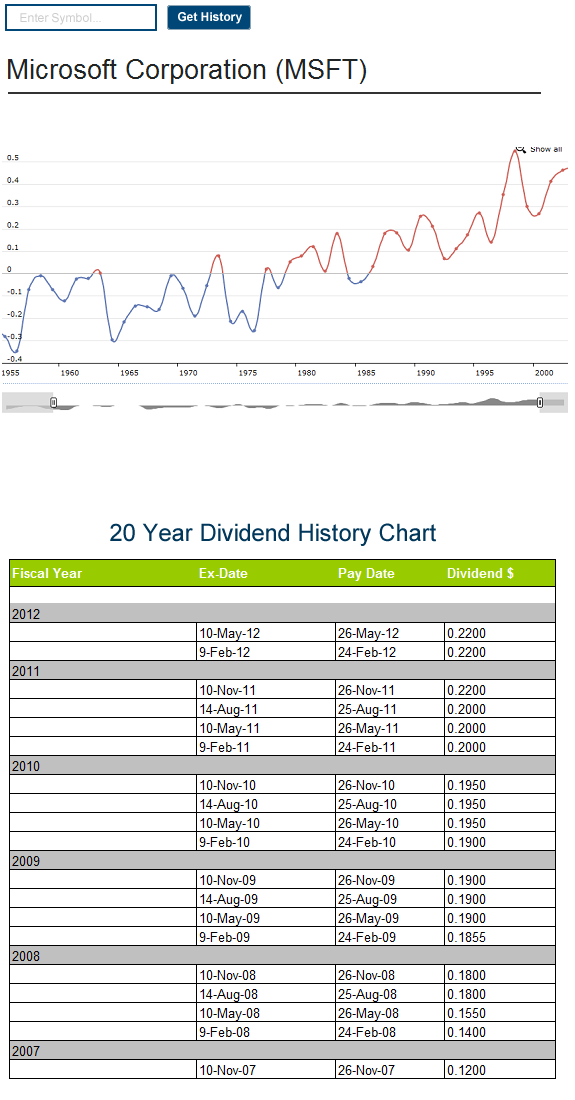This screenshot has width=575, height=1100.
Task: Click the 10-Nov-10 ex-date cell
Action: click(266, 784)
